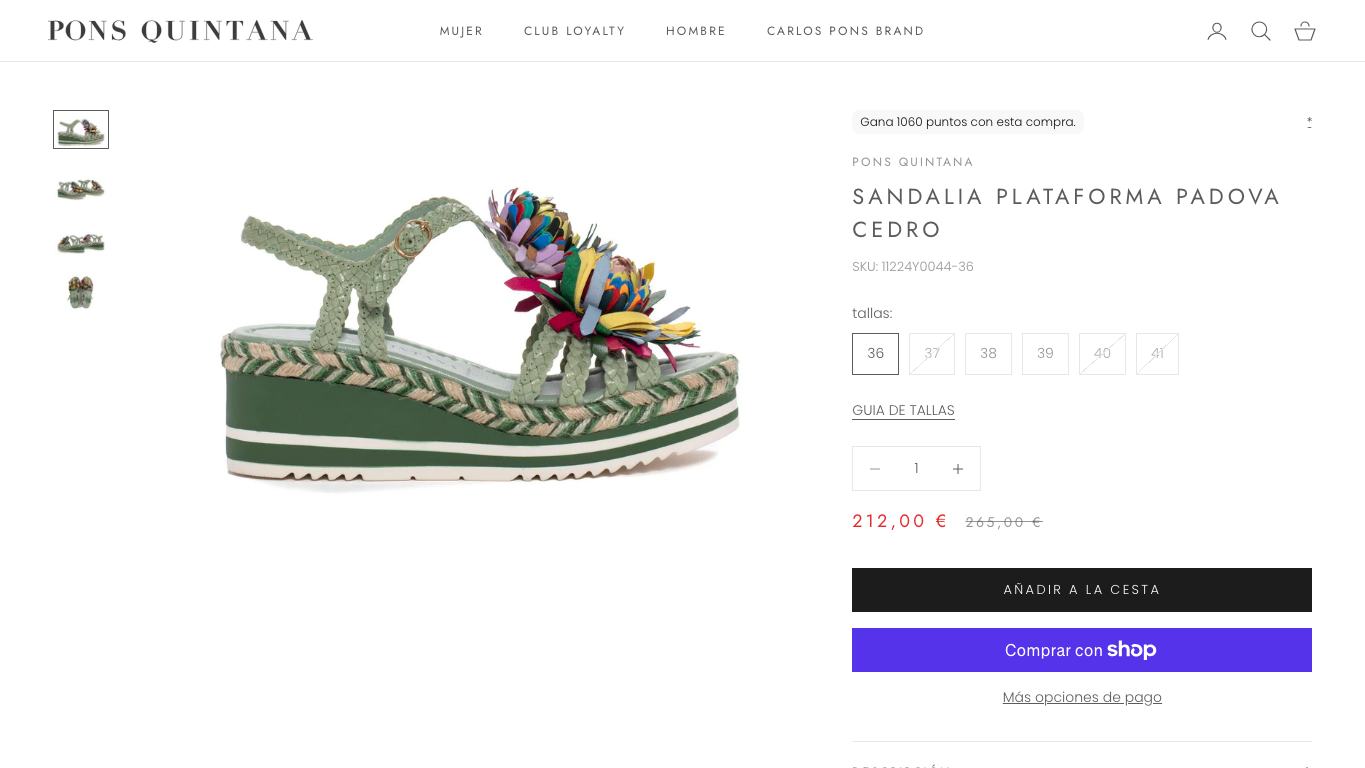Choose the crossed-out size 37
The width and height of the screenshot is (1365, 768).
click(x=932, y=354)
